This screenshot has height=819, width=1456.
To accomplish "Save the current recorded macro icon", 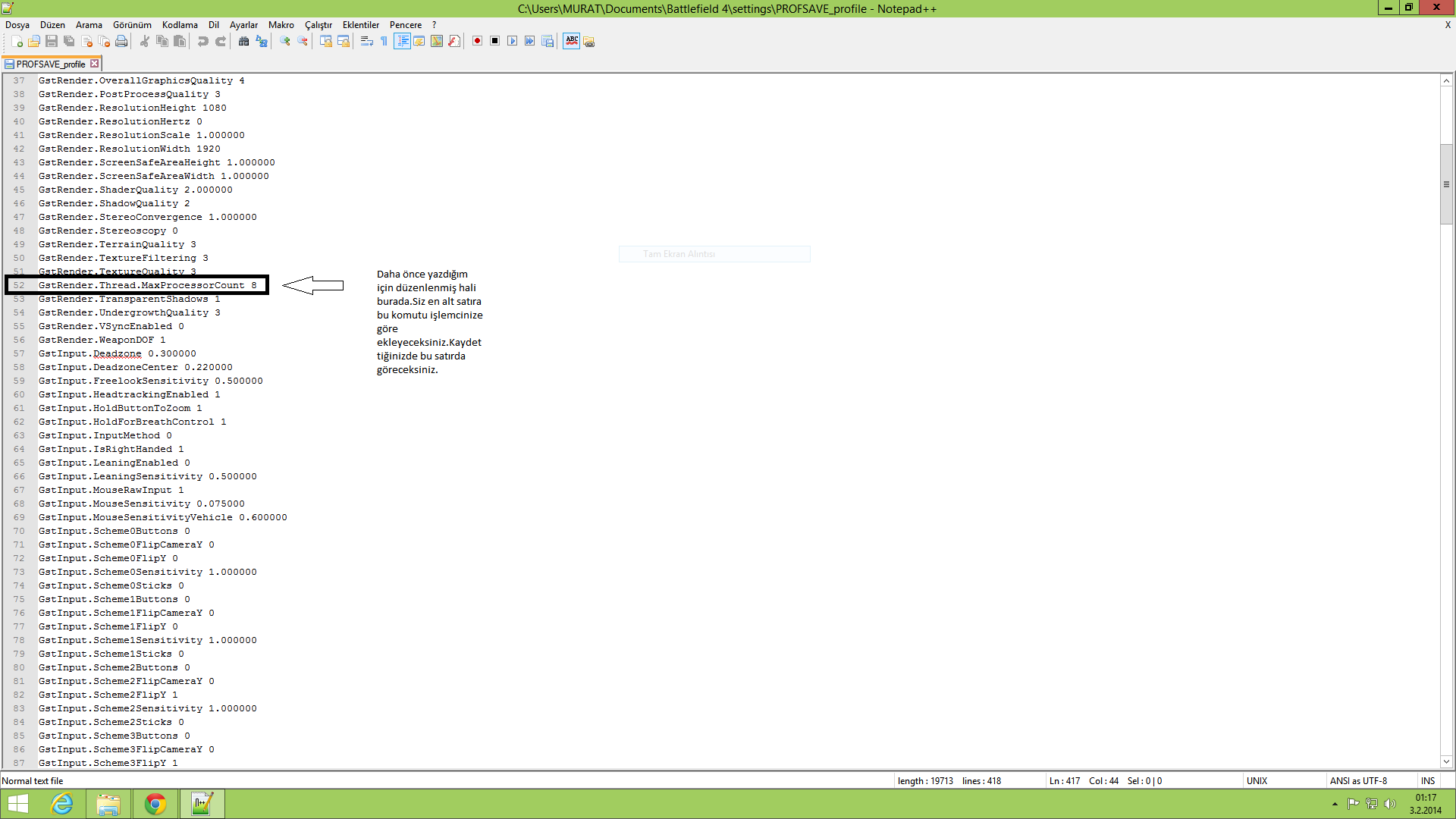I will point(547,41).
